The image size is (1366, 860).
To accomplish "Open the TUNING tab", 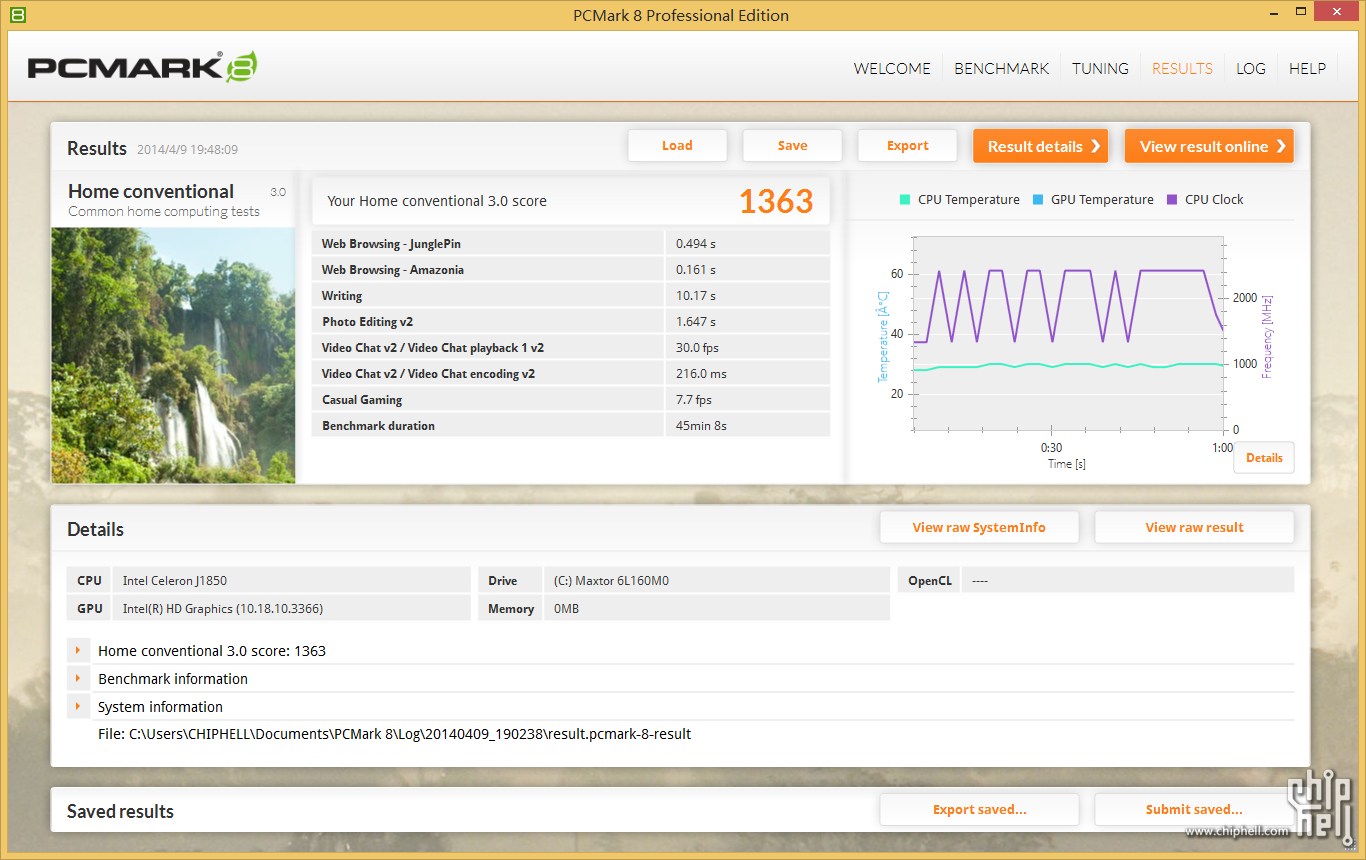I will [1100, 68].
